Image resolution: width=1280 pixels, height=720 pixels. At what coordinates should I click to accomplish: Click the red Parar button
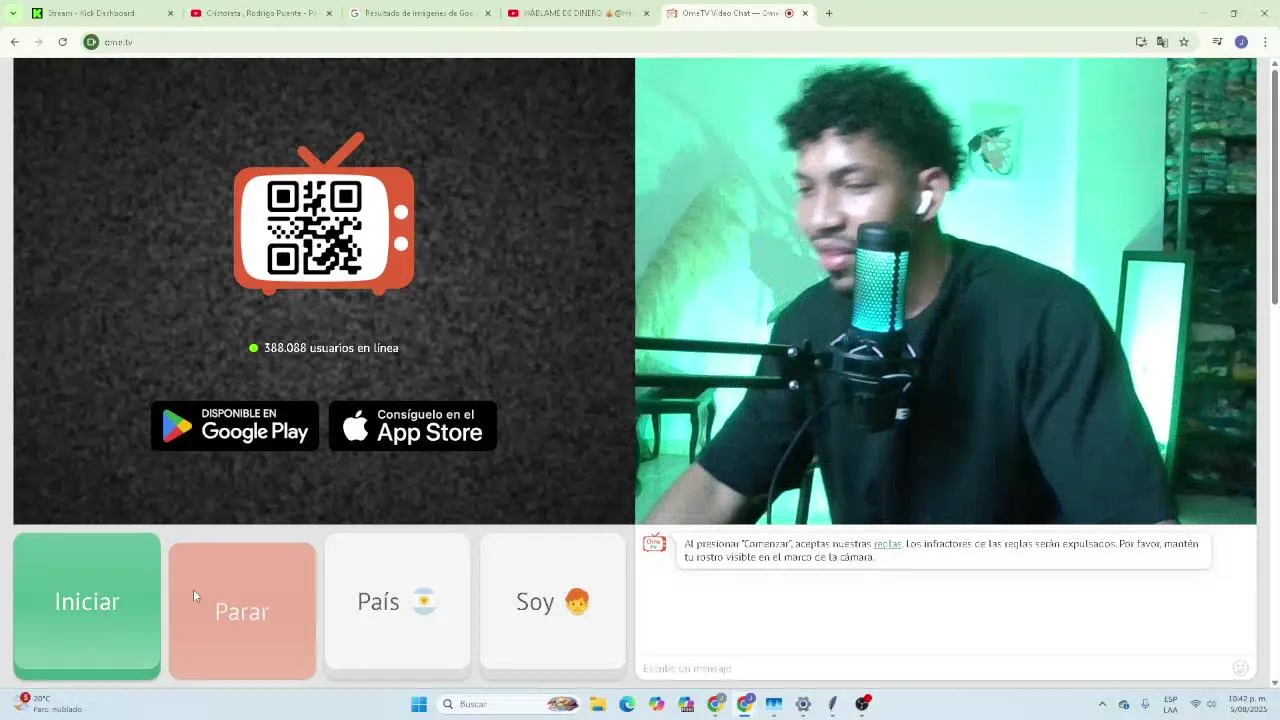242,611
